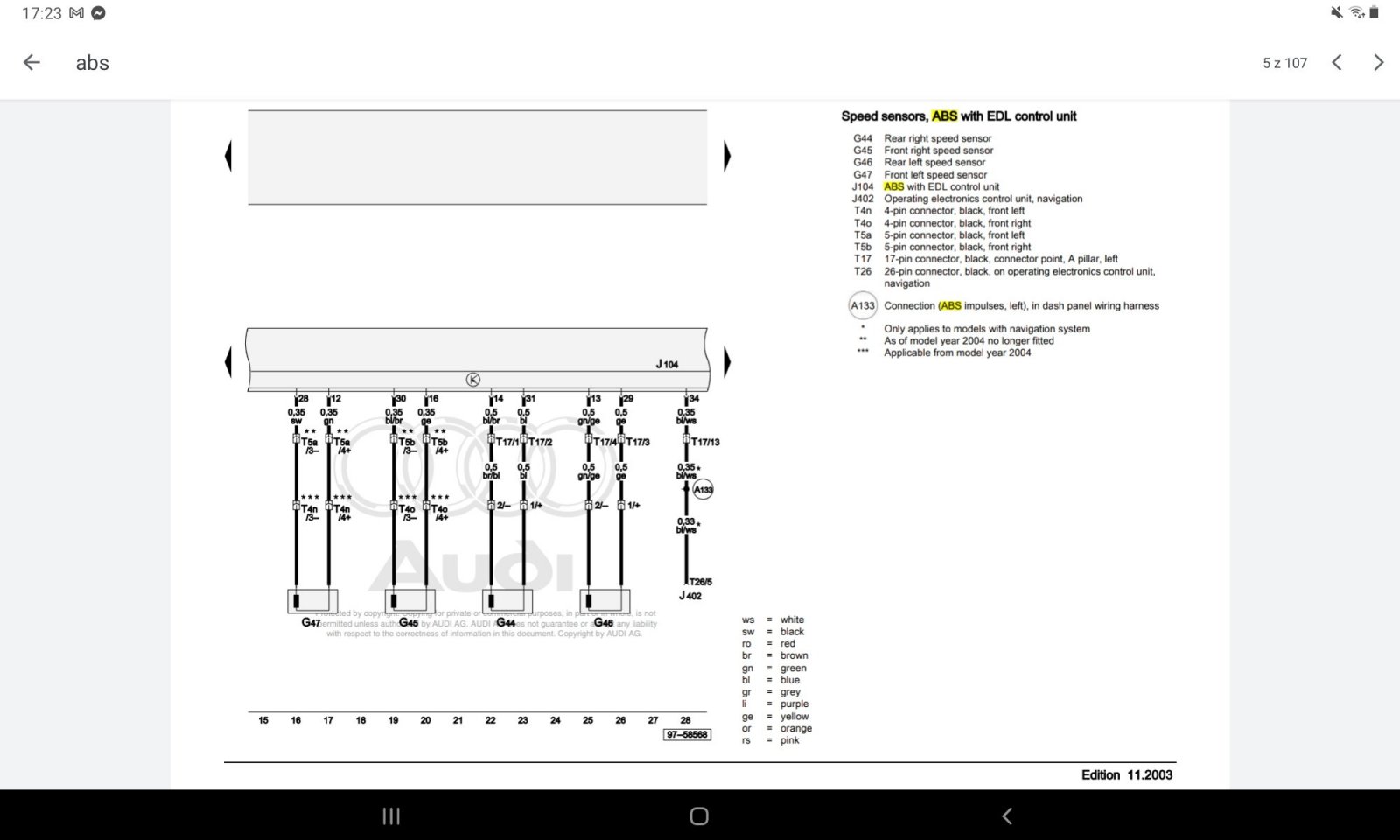The image size is (1400, 840).
Task: Go to next search result
Action: (x=1379, y=62)
